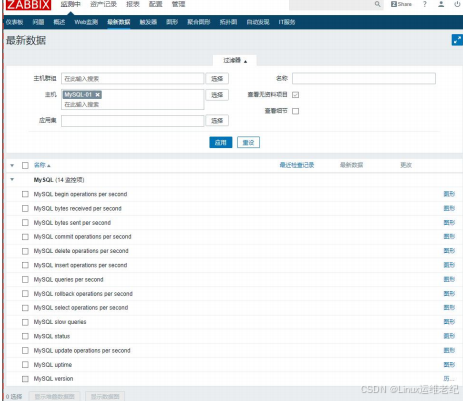Check MySQL bytes received per second
This screenshot has width=463, height=401.
[x=25, y=208]
